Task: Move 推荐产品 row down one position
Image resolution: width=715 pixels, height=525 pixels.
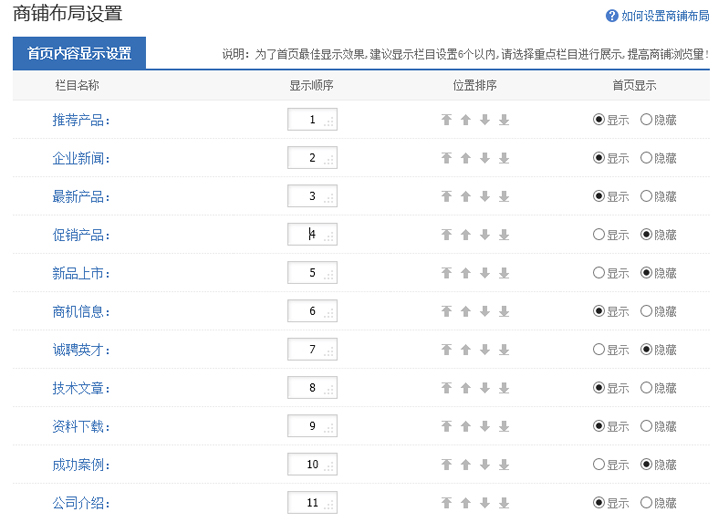Action: [485, 120]
